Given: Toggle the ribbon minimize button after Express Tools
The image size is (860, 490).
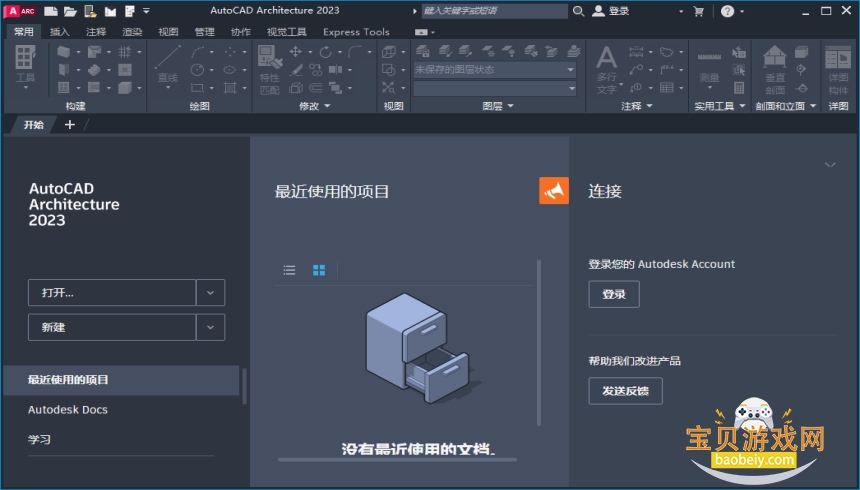Looking at the screenshot, I should [x=421, y=32].
